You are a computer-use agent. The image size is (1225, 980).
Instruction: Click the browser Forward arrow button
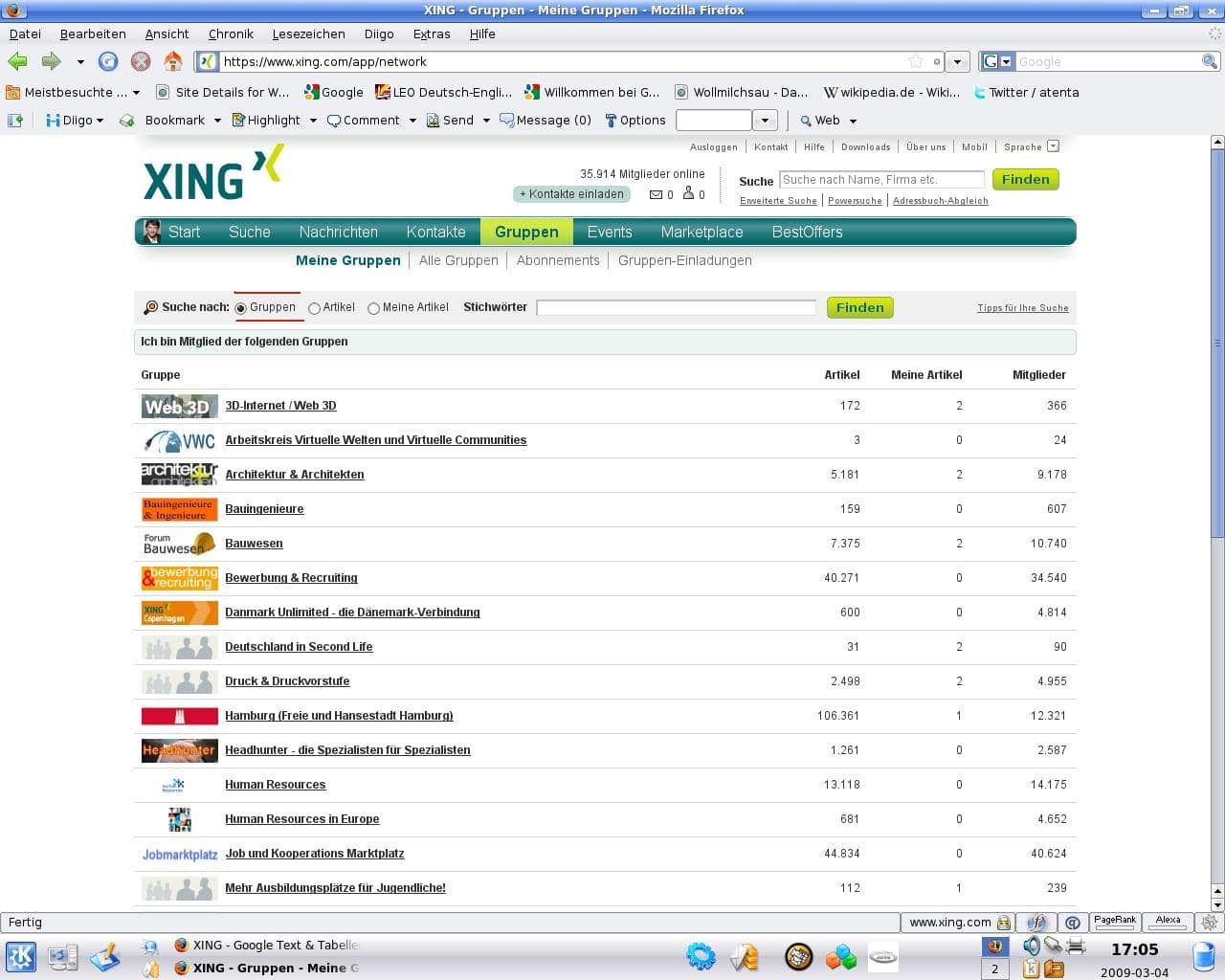click(x=51, y=61)
